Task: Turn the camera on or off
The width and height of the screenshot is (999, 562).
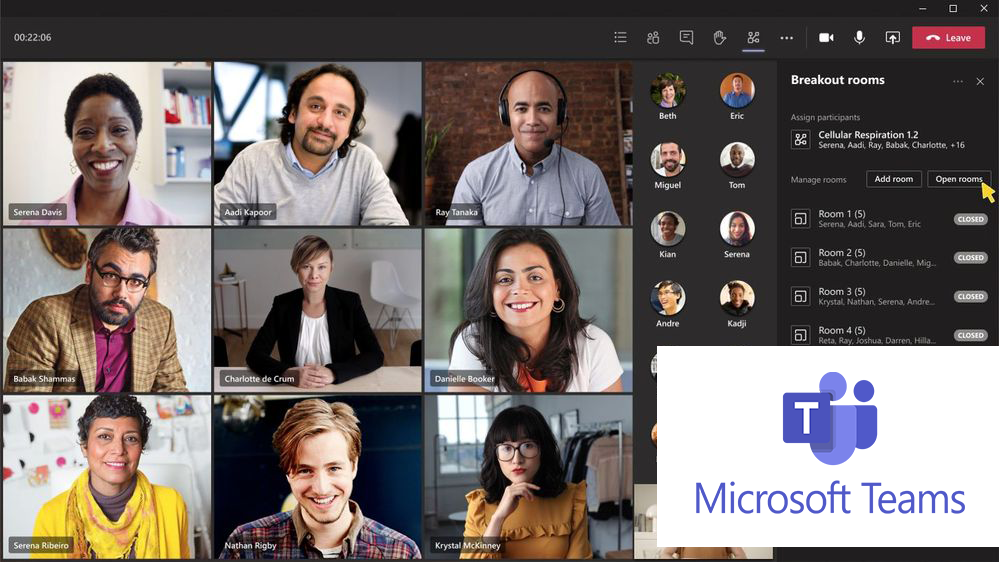Action: (826, 38)
